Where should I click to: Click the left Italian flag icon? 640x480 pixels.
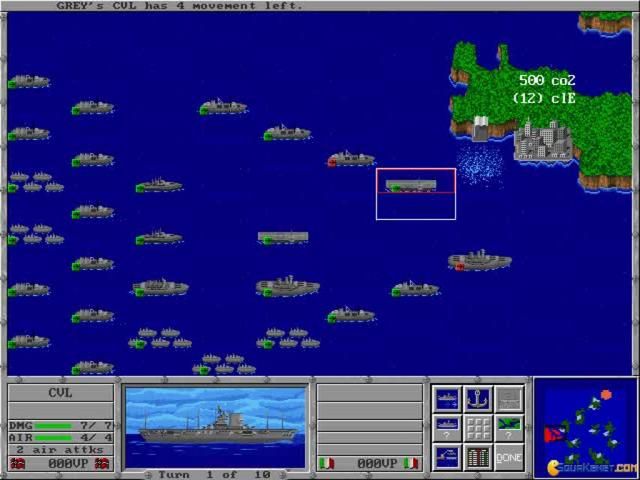pyautogui.click(x=326, y=464)
